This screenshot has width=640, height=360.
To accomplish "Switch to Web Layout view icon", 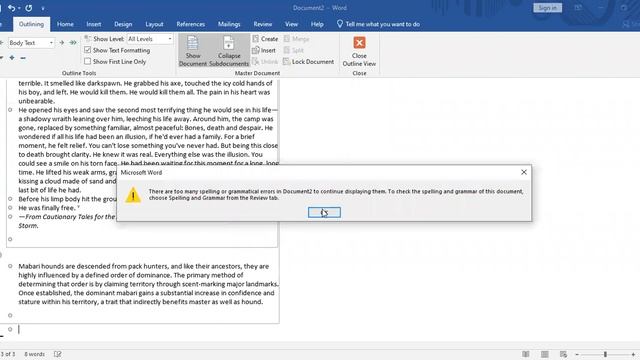I will click(563, 354).
